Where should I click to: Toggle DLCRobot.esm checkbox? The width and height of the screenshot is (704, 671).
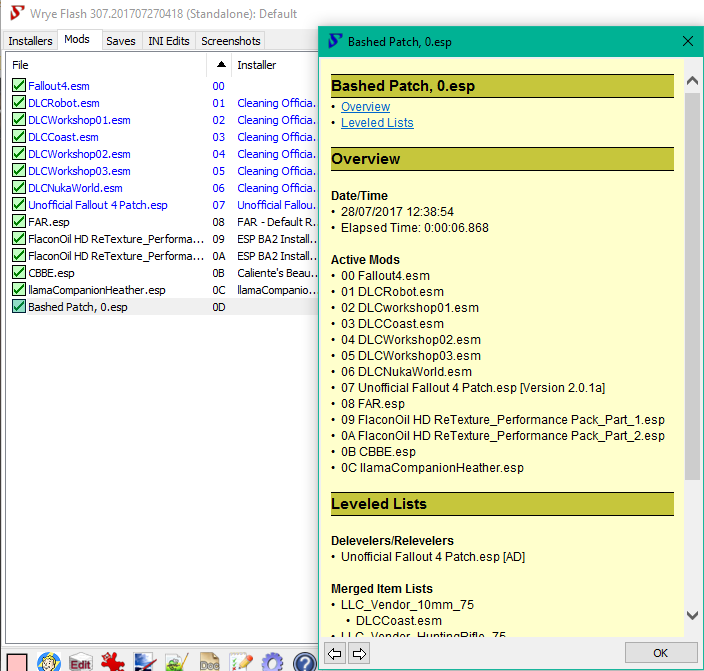pos(18,102)
